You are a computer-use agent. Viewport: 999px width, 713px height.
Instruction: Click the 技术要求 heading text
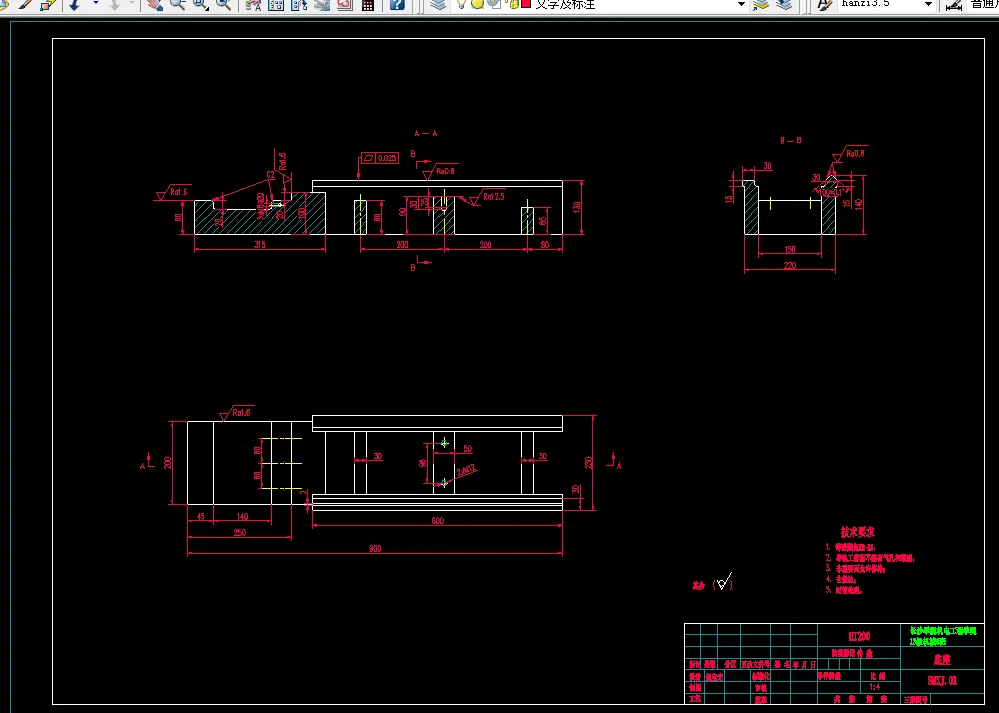pos(857,532)
